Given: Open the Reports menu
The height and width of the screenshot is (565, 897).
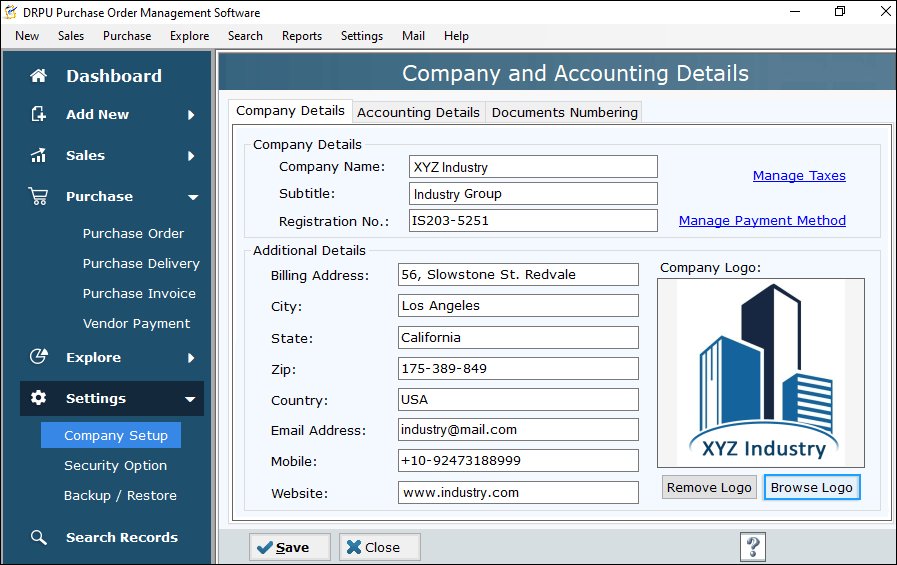Looking at the screenshot, I should (302, 36).
